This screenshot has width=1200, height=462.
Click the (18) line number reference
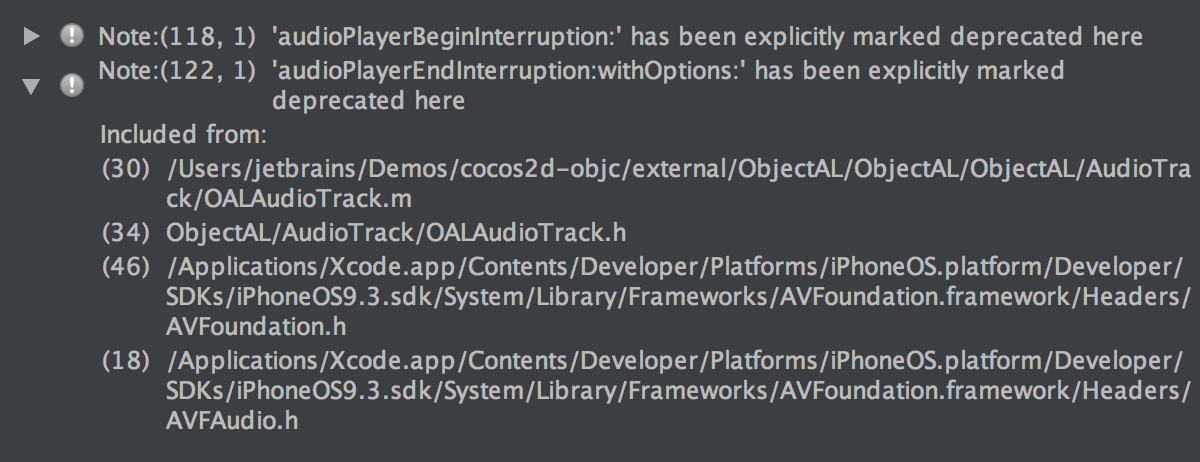point(126,359)
